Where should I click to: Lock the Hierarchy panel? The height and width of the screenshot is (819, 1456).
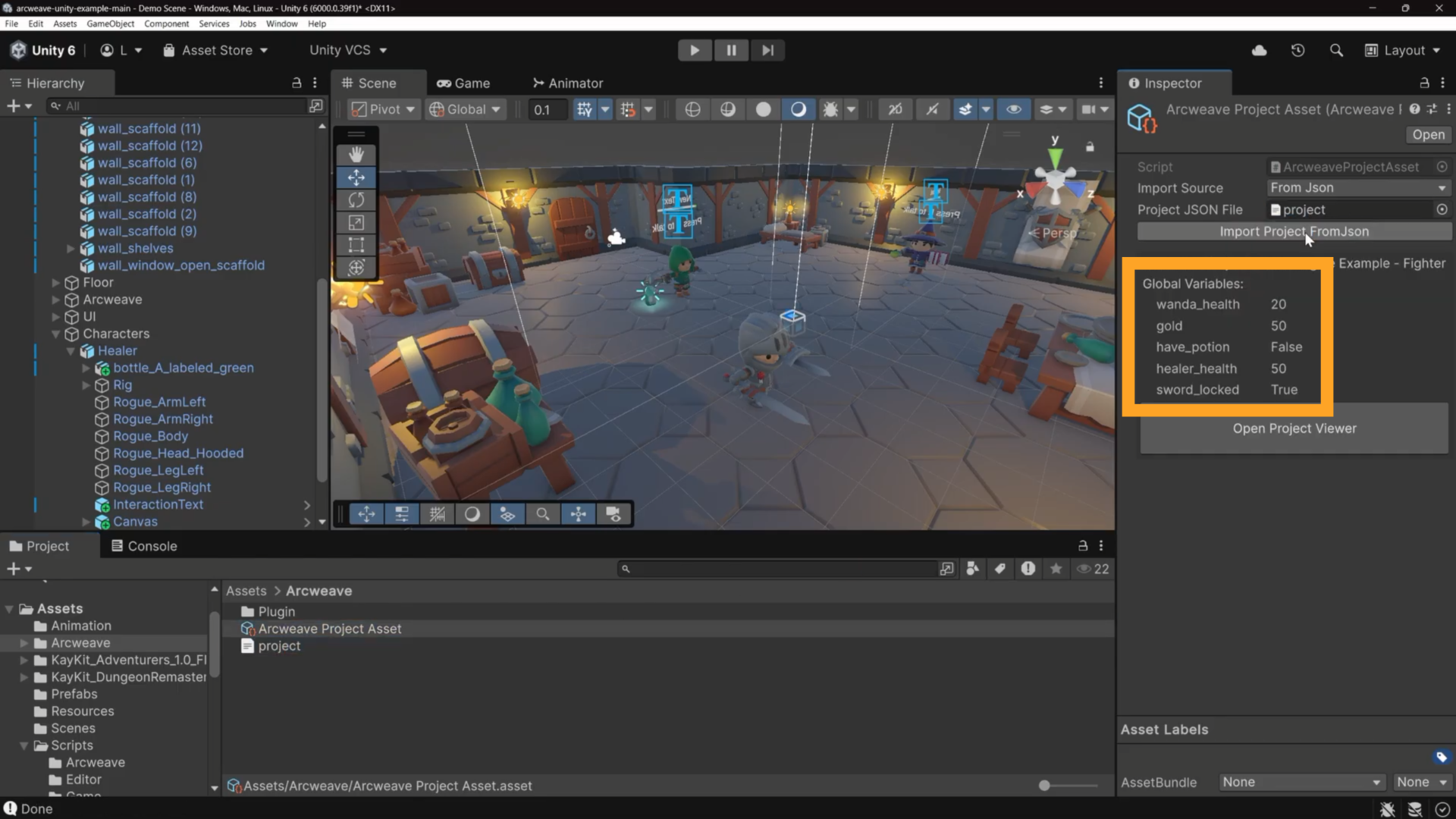297,83
